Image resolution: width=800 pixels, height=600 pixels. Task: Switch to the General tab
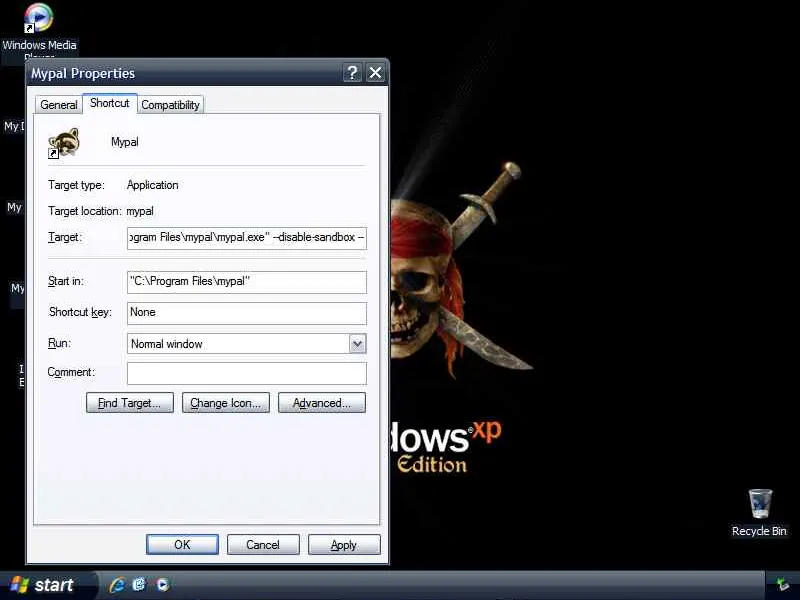click(59, 105)
